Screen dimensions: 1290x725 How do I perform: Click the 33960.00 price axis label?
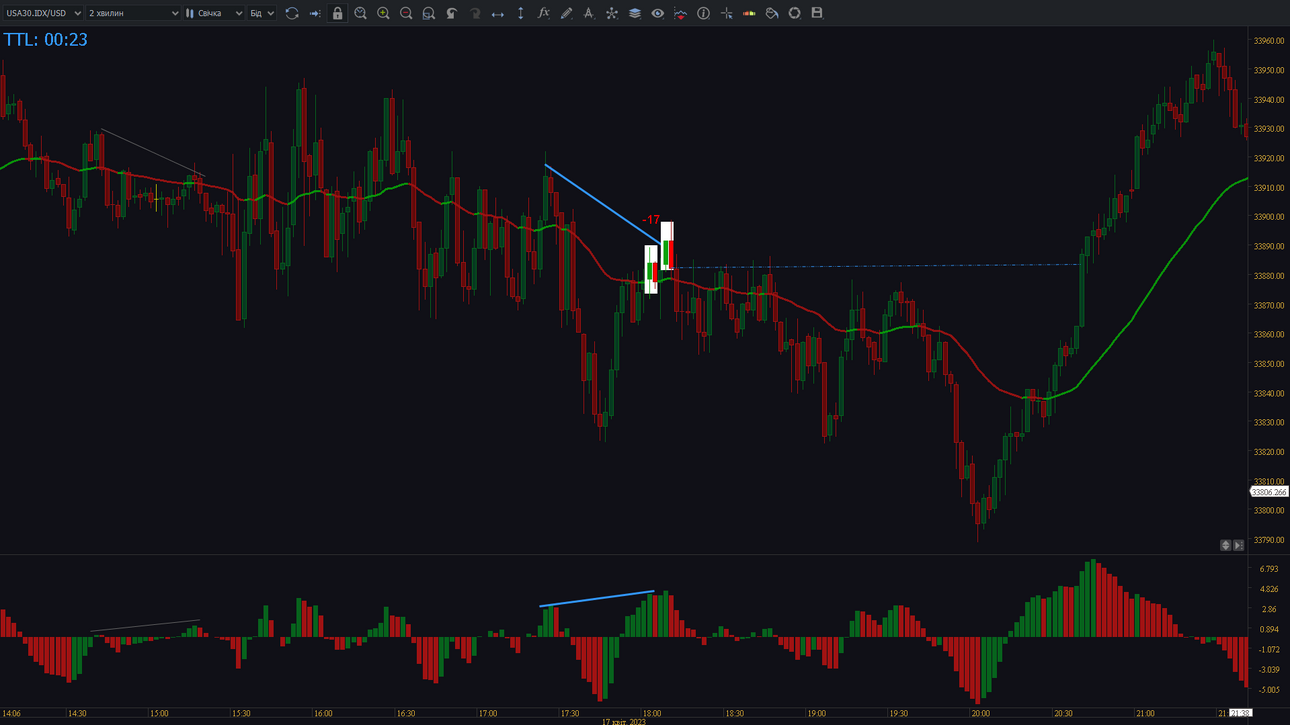pyautogui.click(x=1269, y=41)
